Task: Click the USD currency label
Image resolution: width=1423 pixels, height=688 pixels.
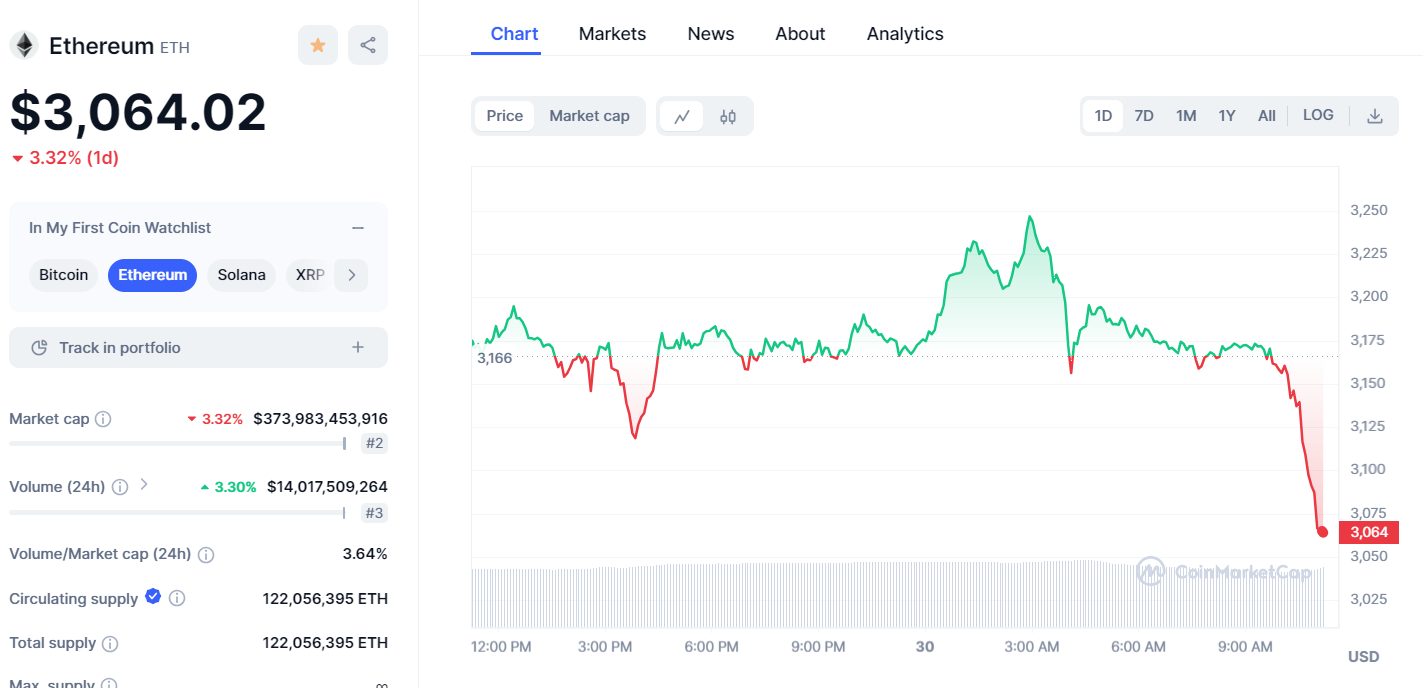Action: [x=1363, y=657]
